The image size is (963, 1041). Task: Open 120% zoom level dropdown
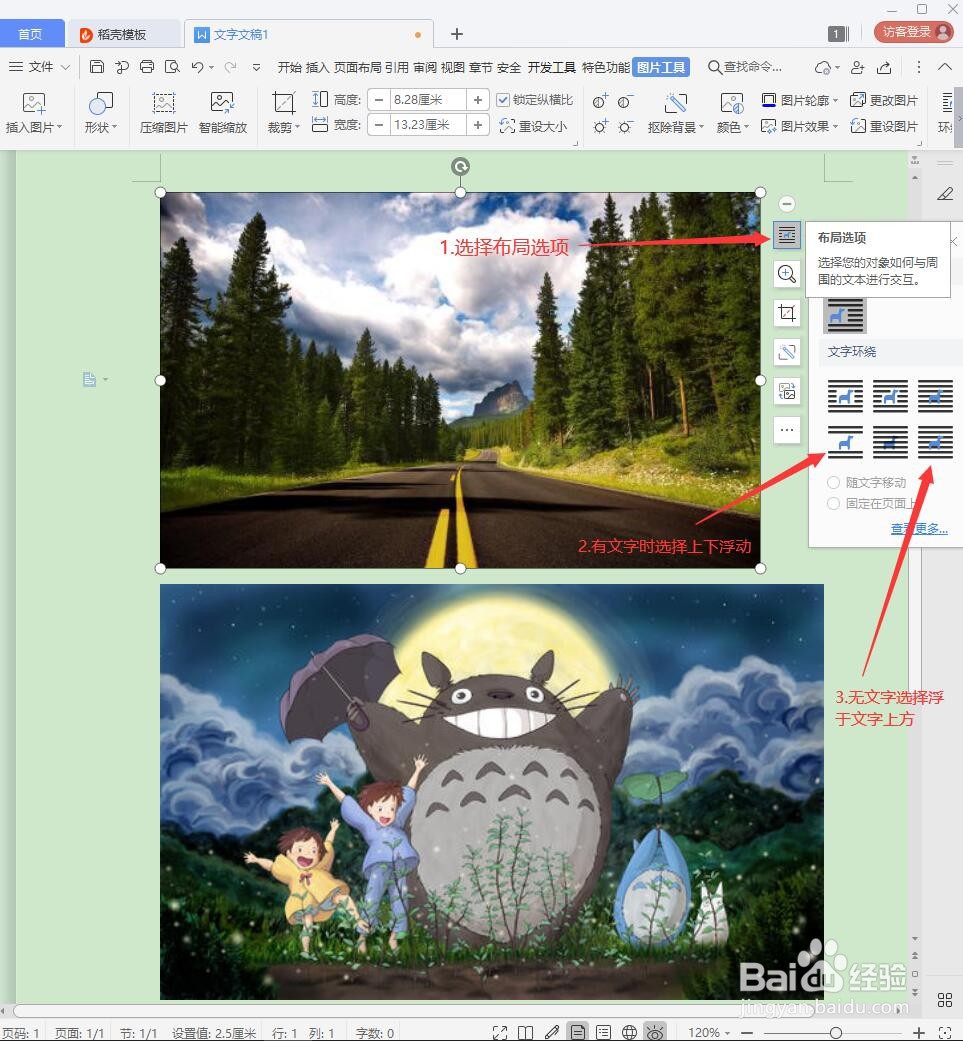coord(709,1032)
